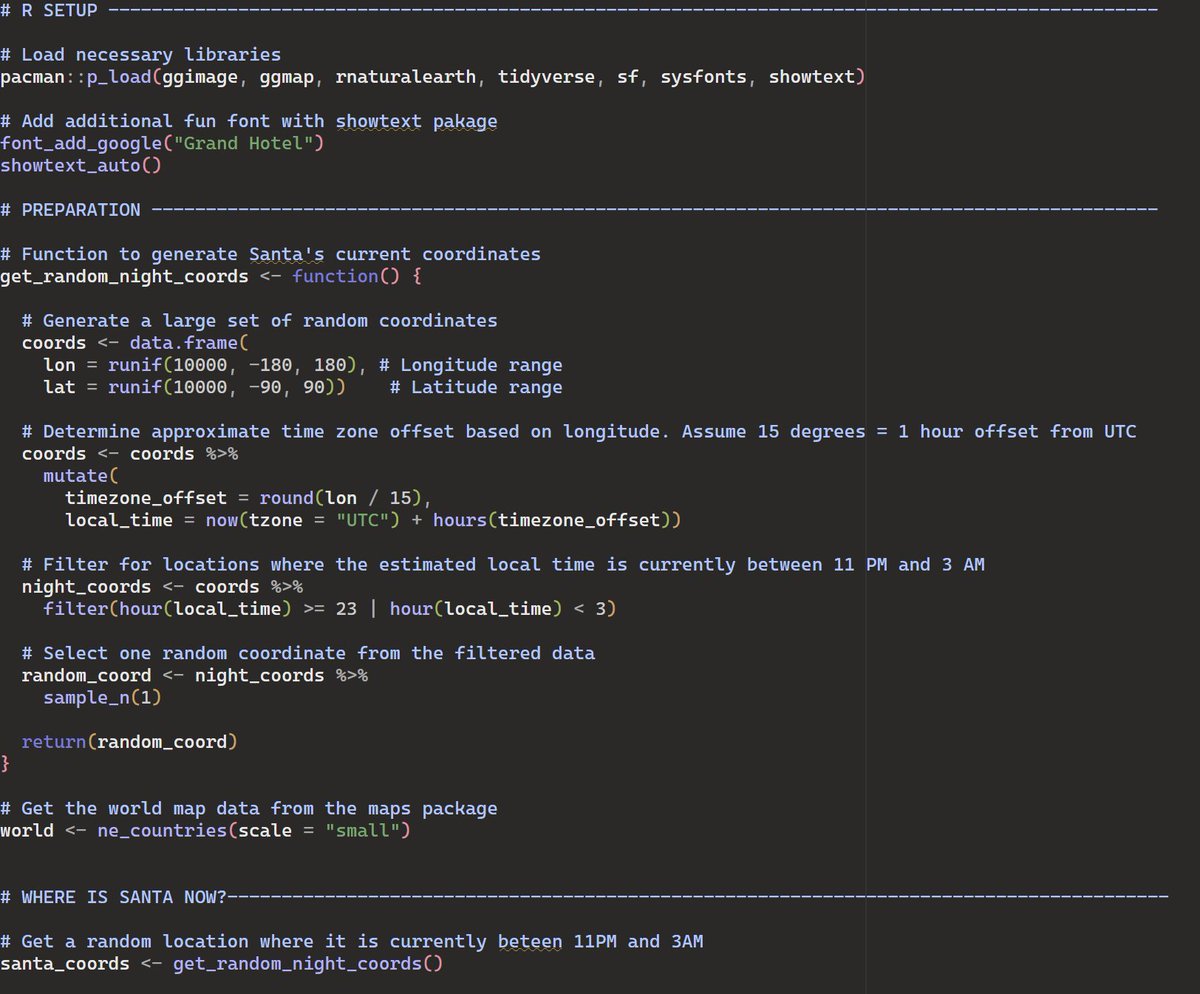Click the 'function()' keyword in the definition line

point(346,276)
